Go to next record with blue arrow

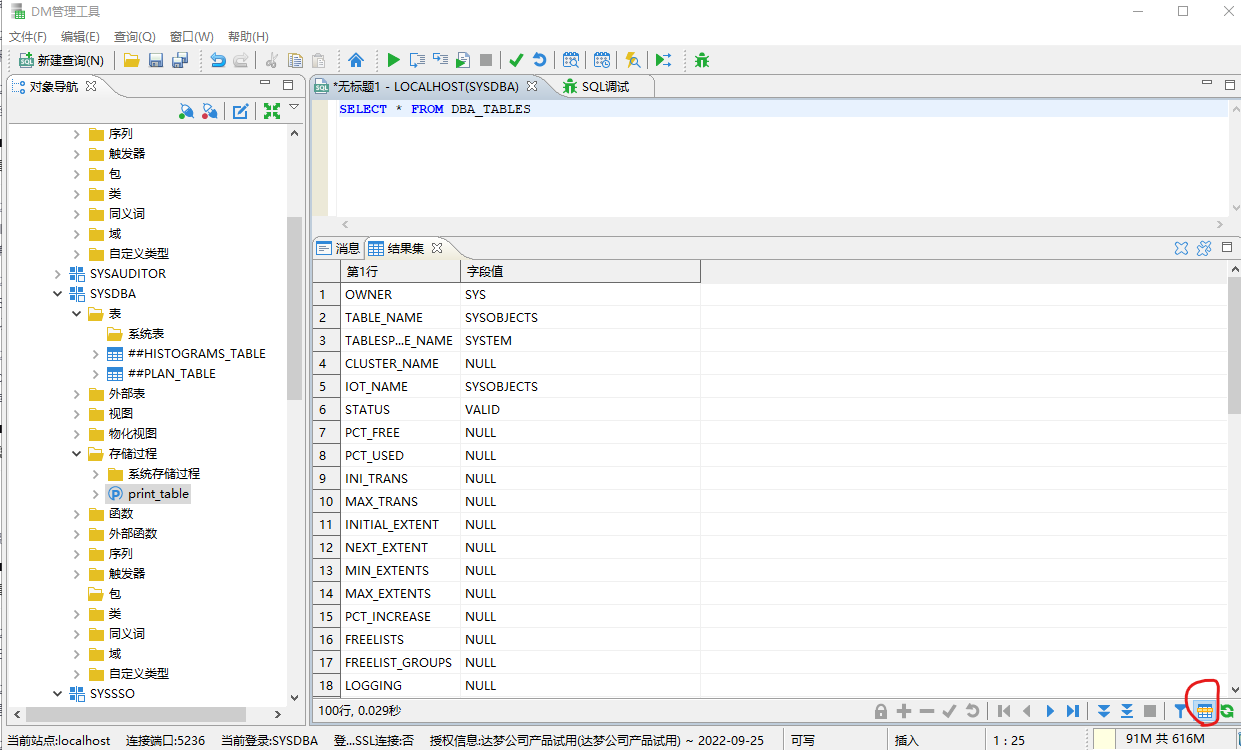[x=1050, y=711]
